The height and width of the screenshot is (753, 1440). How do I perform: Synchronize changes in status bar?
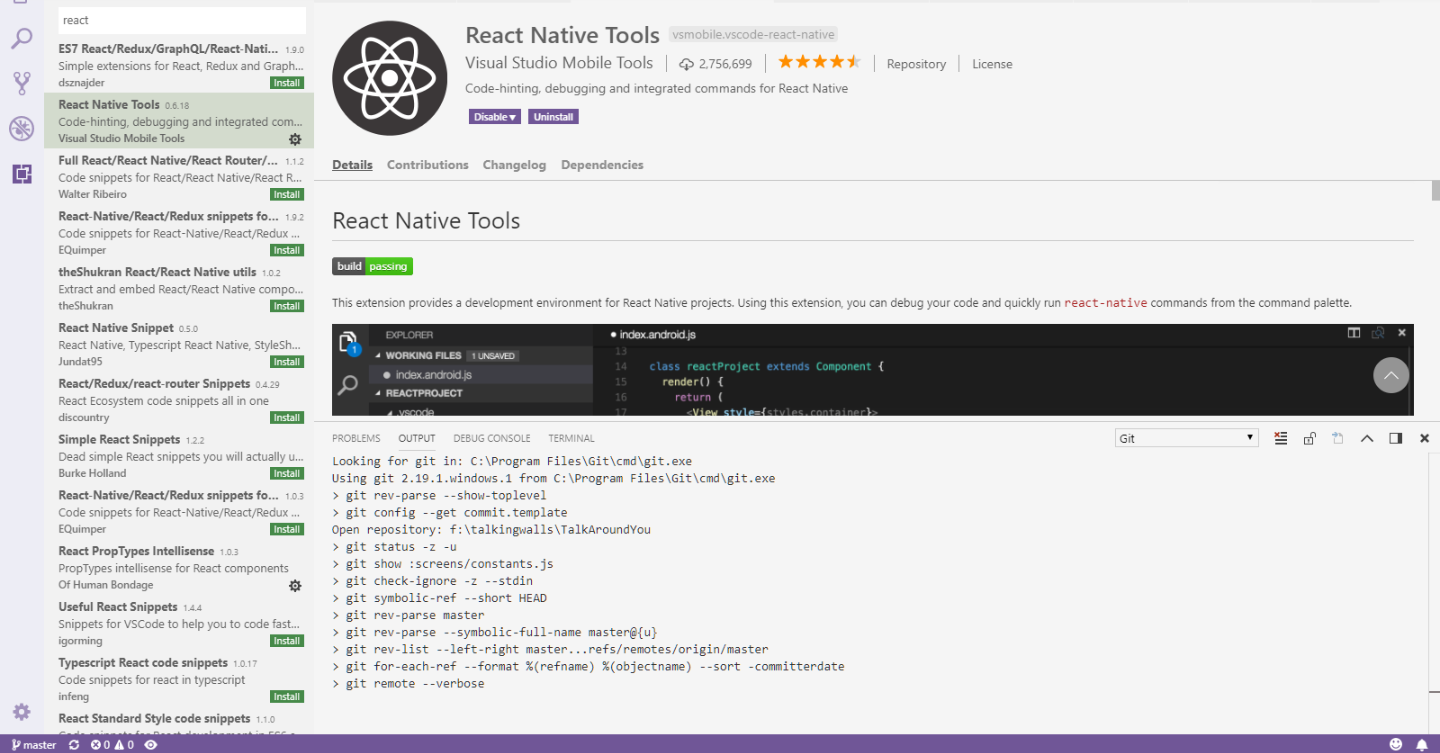[74, 745]
